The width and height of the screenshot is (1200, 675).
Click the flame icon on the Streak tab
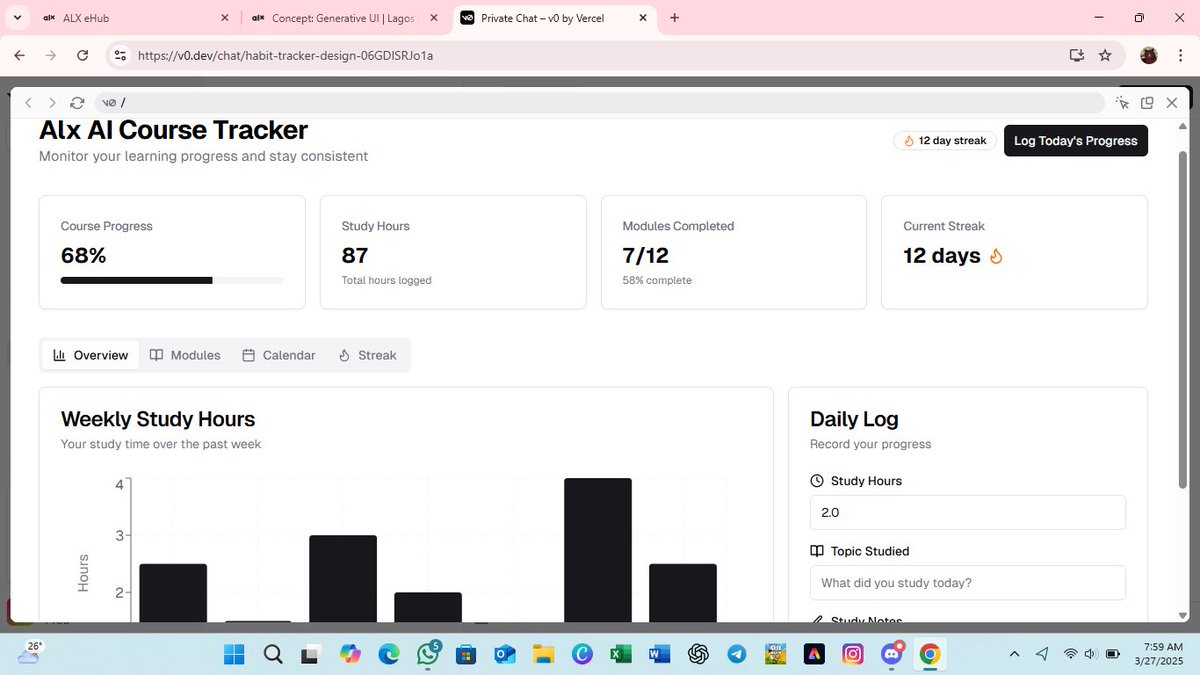pyautogui.click(x=345, y=355)
